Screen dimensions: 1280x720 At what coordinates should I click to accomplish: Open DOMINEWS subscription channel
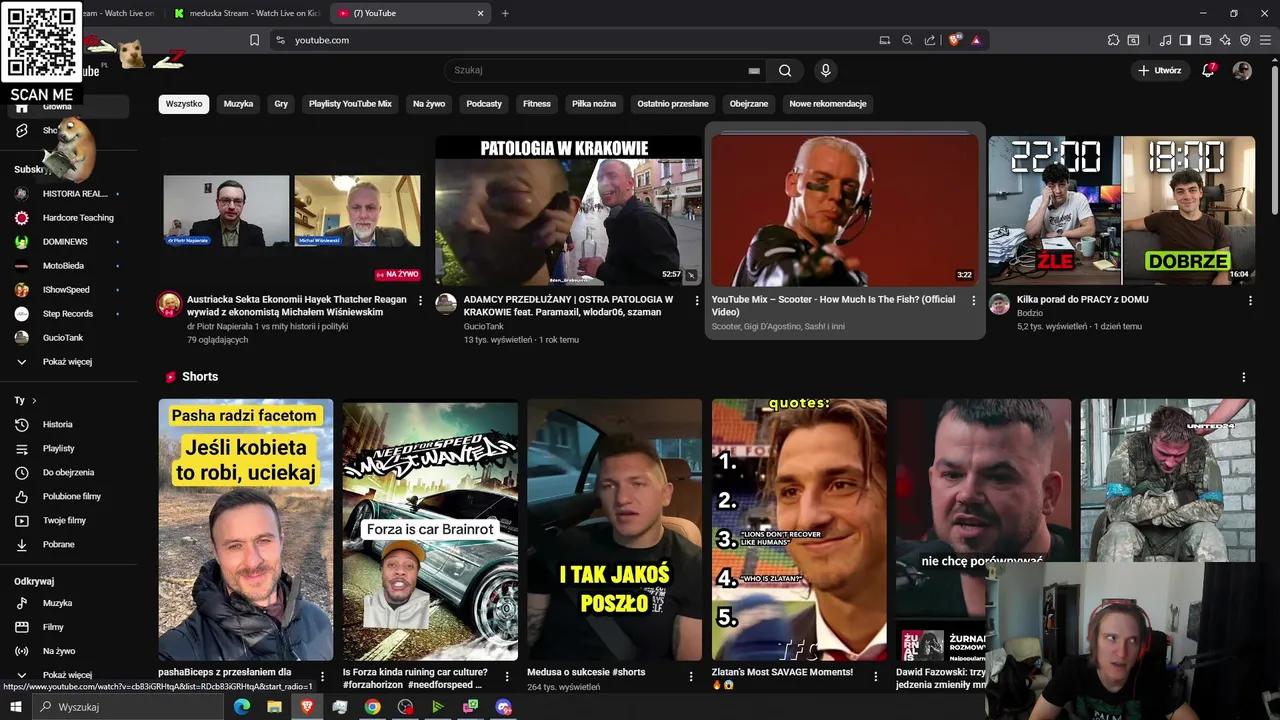click(x=69, y=241)
